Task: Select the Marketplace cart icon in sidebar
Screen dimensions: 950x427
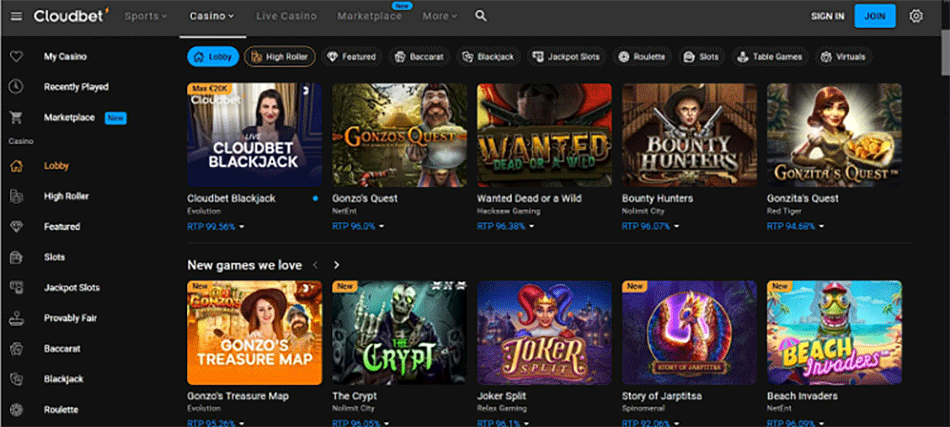Action: click(16, 118)
